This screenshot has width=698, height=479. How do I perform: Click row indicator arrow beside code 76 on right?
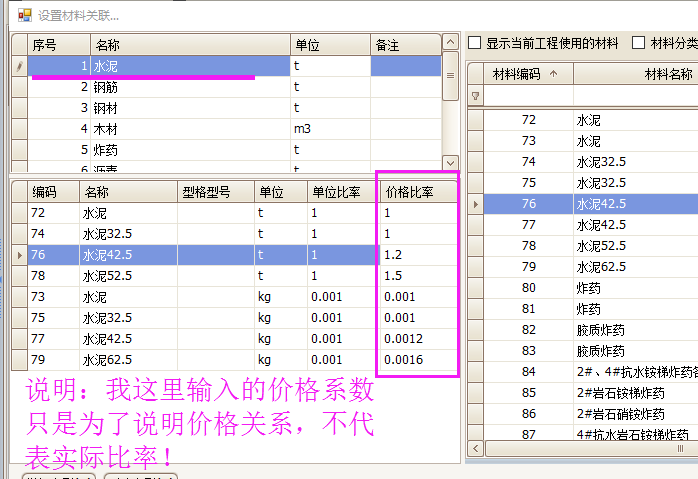click(476, 204)
